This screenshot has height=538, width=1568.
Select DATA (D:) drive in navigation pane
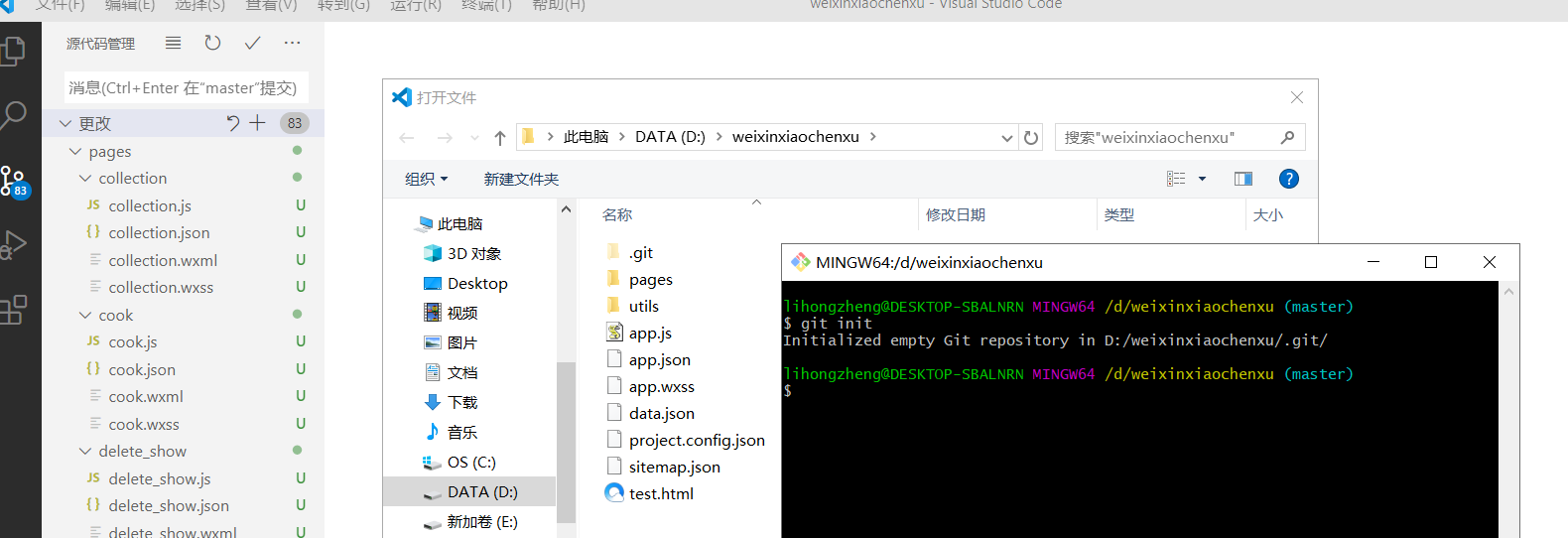coord(469,491)
